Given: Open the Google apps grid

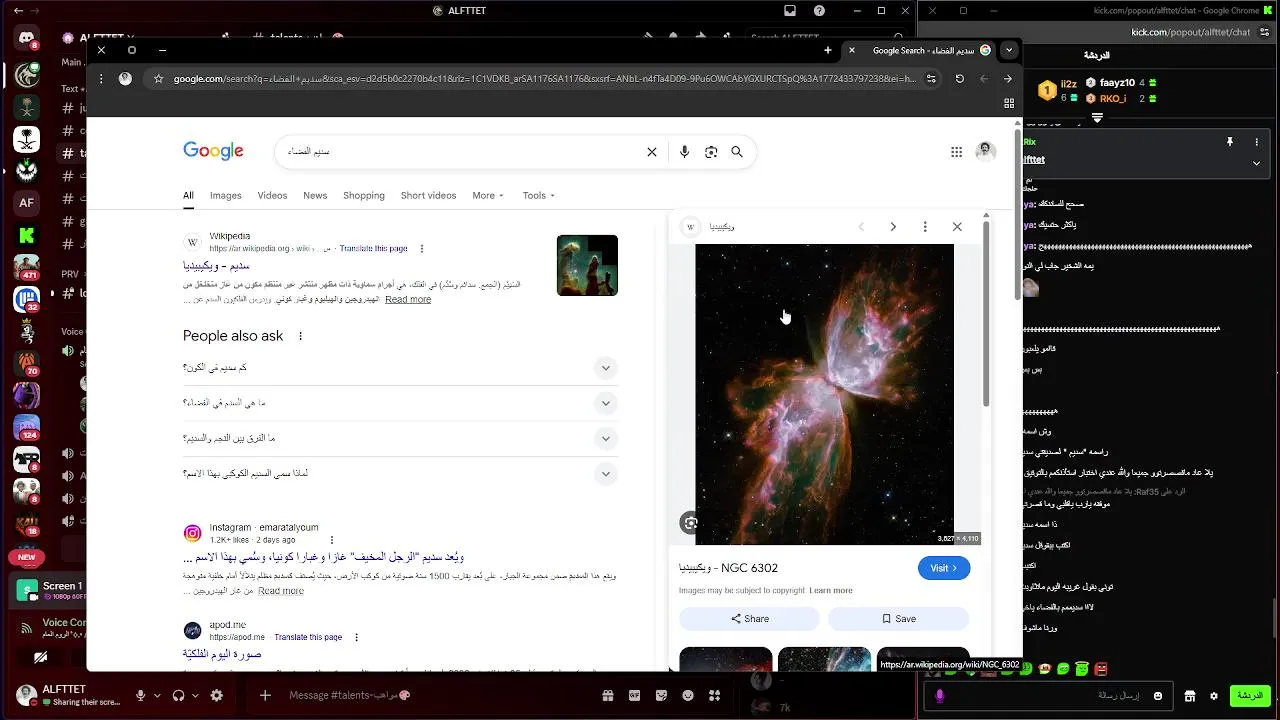Looking at the screenshot, I should tap(956, 152).
